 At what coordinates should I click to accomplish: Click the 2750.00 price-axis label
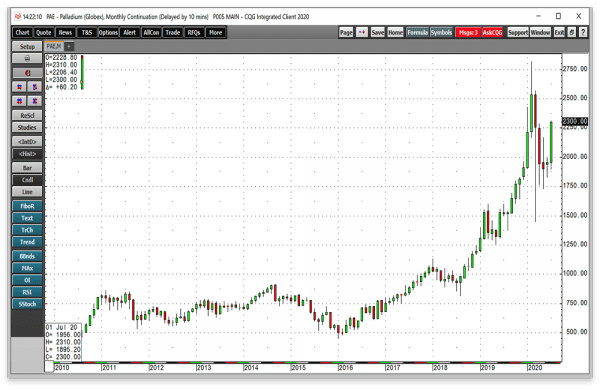click(575, 69)
